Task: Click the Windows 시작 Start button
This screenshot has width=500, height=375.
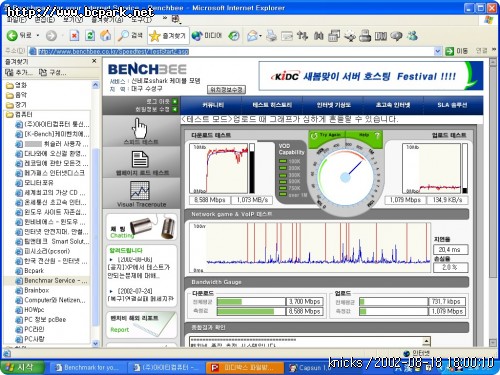Action: (21, 367)
